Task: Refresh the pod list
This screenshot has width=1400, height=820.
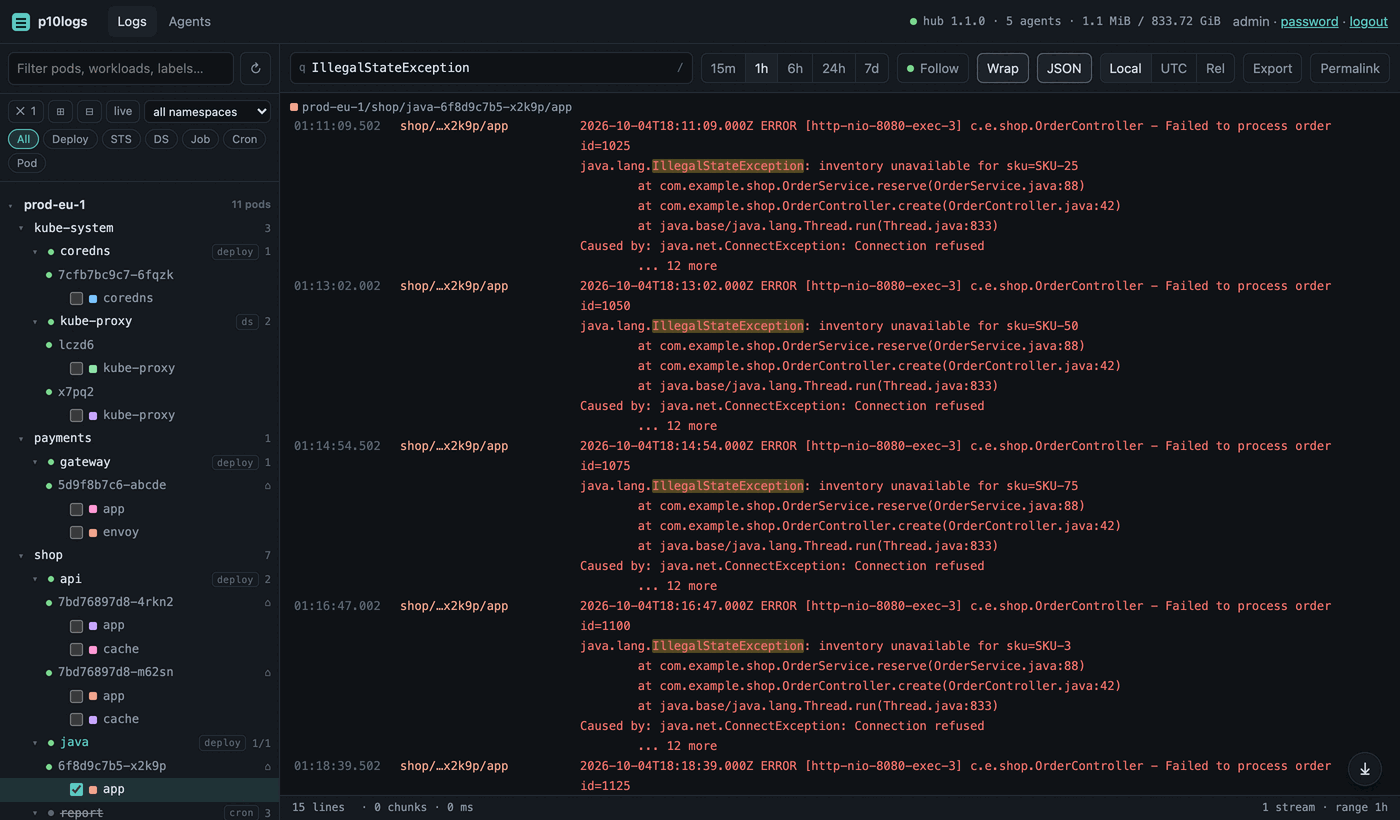Action: pos(255,68)
